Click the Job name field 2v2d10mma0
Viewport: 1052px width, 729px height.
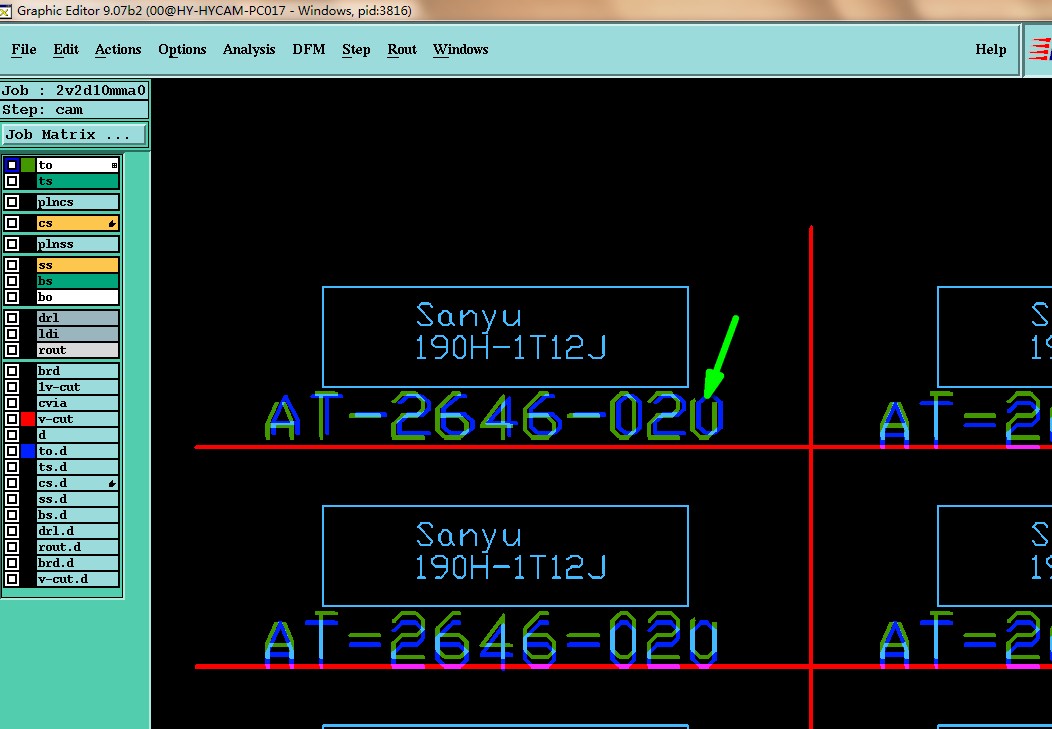point(74,91)
